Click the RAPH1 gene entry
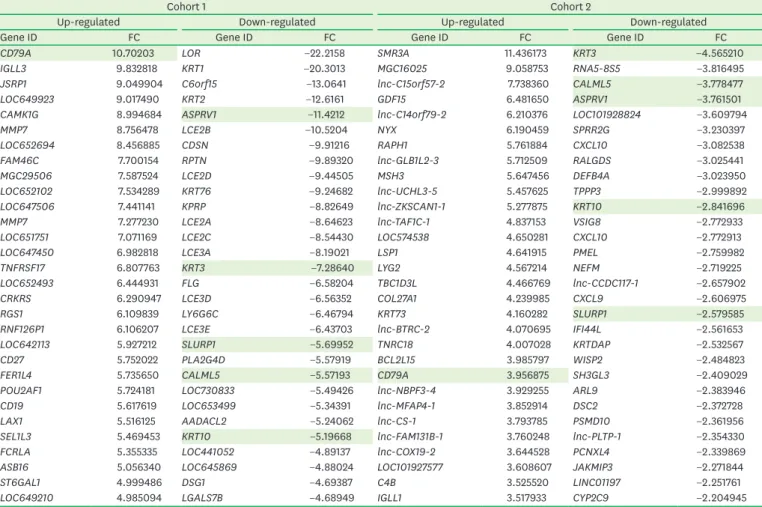 tap(392, 145)
